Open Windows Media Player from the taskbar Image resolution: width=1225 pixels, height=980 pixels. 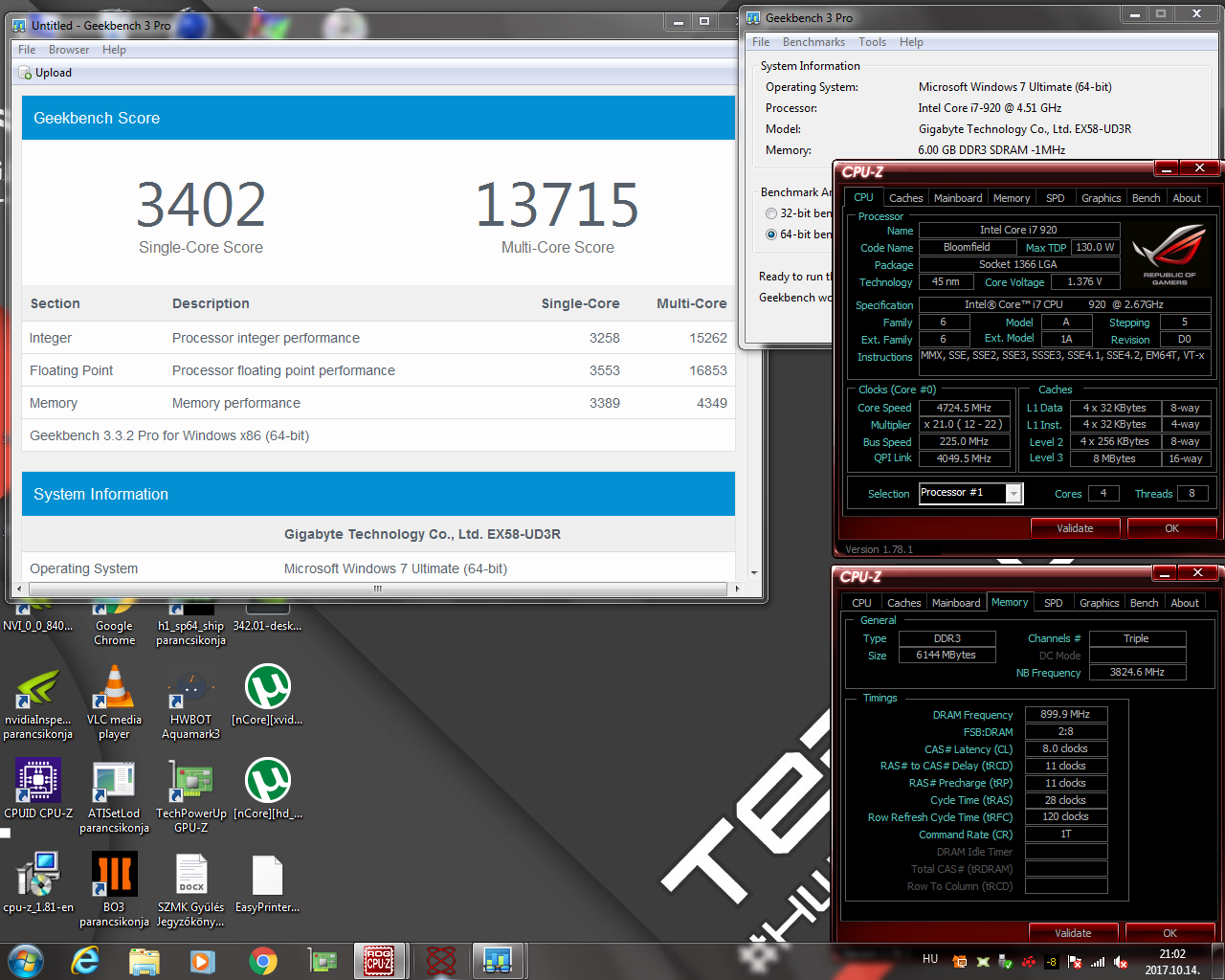[x=202, y=961]
